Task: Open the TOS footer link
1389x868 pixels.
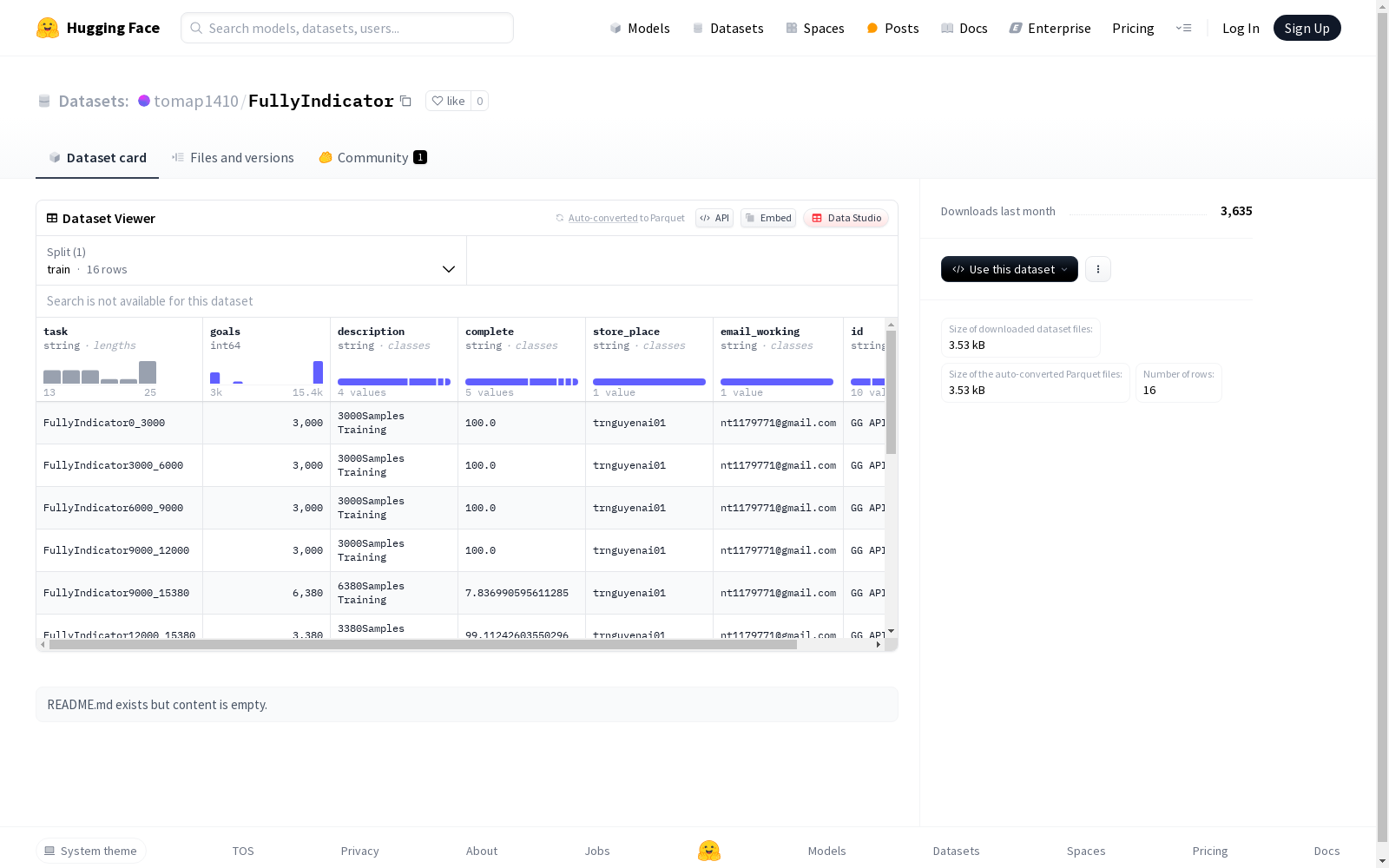Action: (x=243, y=851)
